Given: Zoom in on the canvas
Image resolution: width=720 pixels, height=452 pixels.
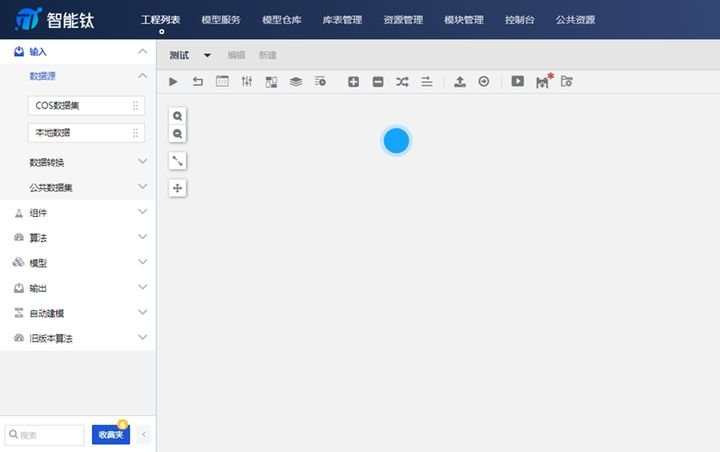Looking at the screenshot, I should [177, 116].
